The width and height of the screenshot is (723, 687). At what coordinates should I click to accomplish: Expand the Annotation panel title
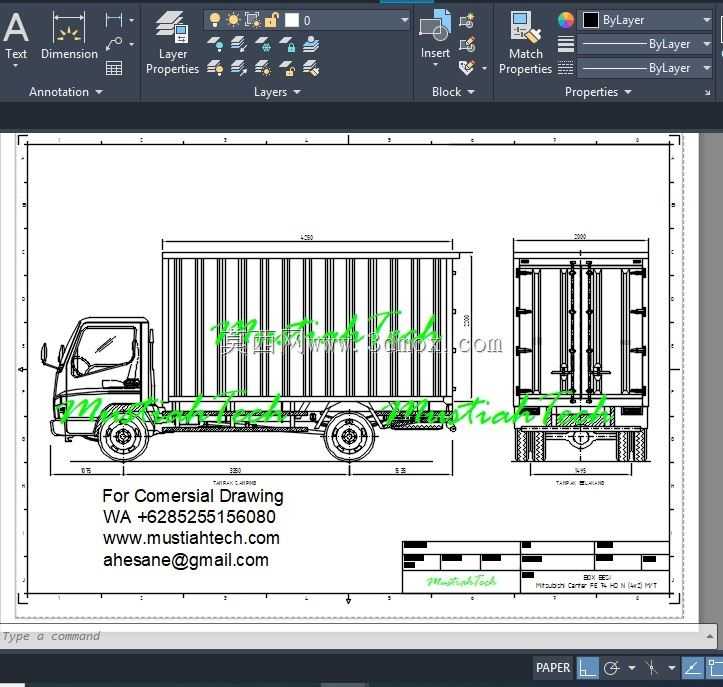coord(66,92)
